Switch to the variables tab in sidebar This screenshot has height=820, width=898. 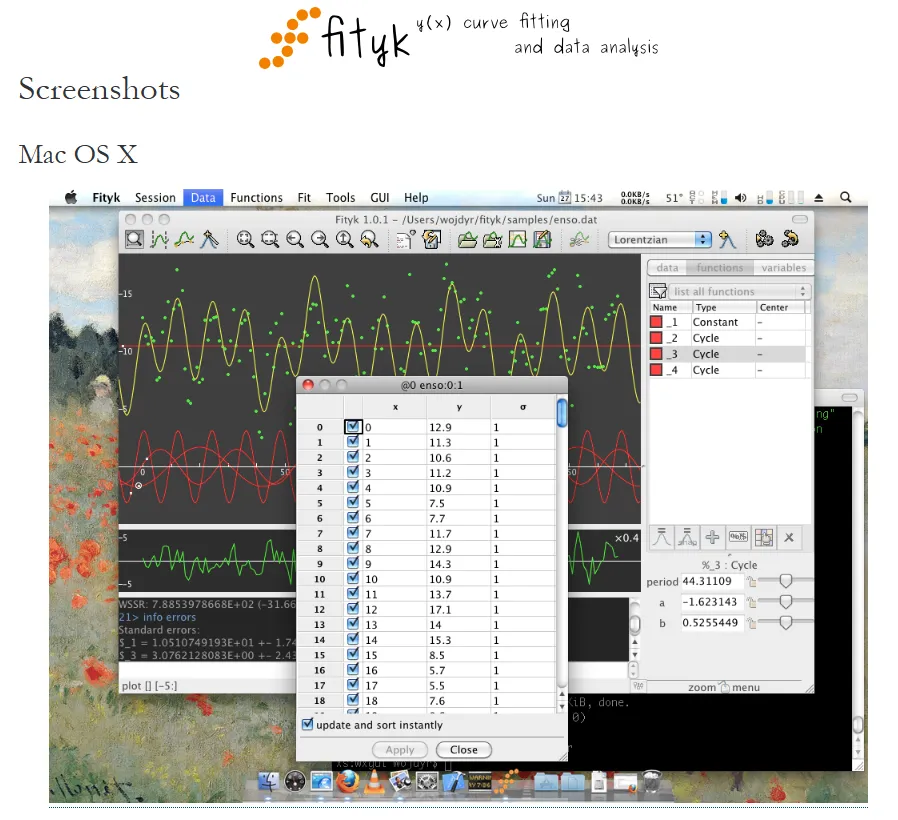[x=783, y=267]
